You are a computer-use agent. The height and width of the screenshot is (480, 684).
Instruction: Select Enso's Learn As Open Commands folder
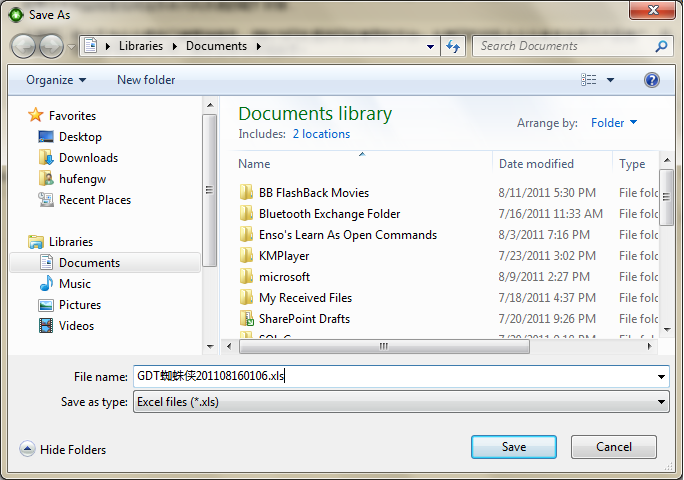[348, 235]
